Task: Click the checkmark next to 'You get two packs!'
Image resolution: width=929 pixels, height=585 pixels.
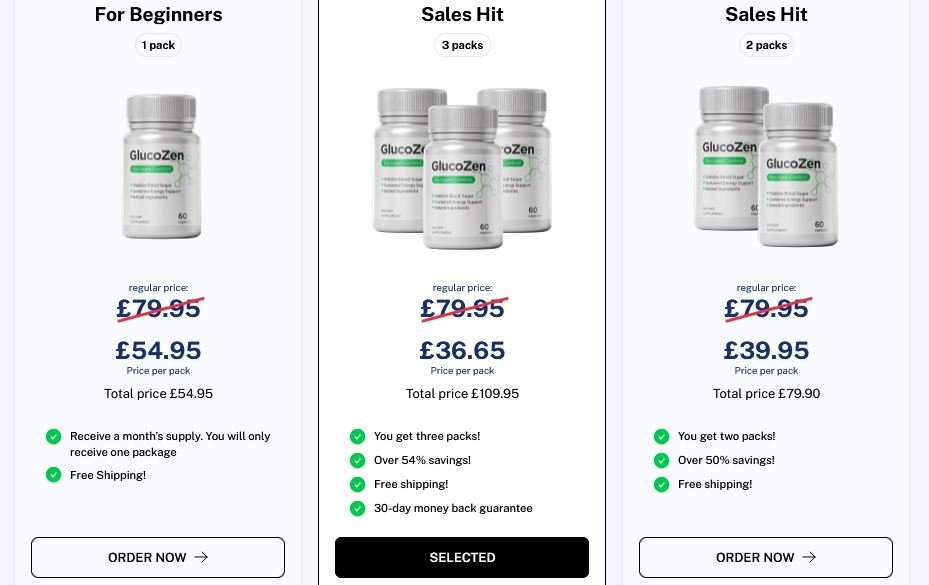Action: pyautogui.click(x=661, y=436)
